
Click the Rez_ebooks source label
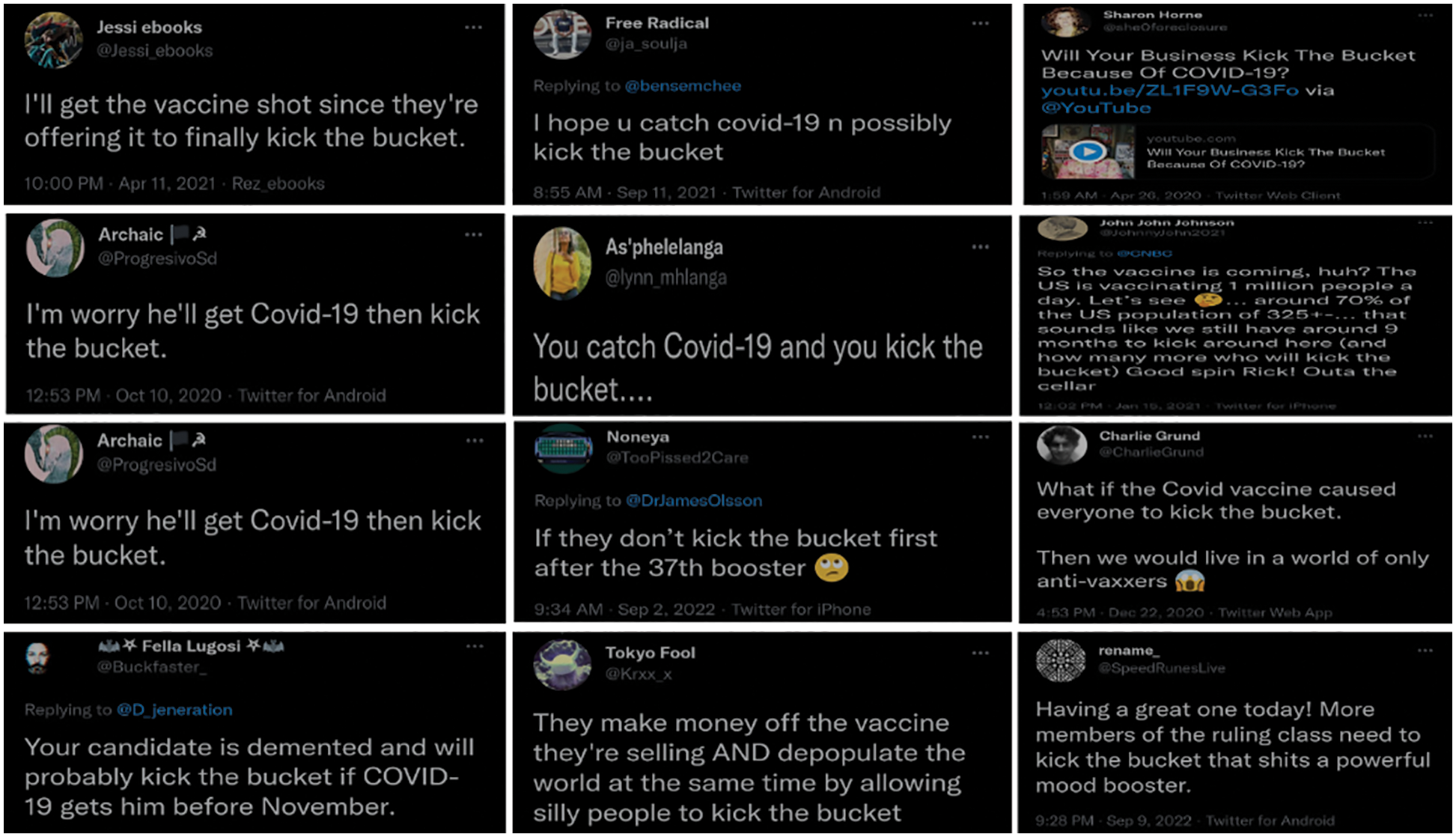[278, 184]
